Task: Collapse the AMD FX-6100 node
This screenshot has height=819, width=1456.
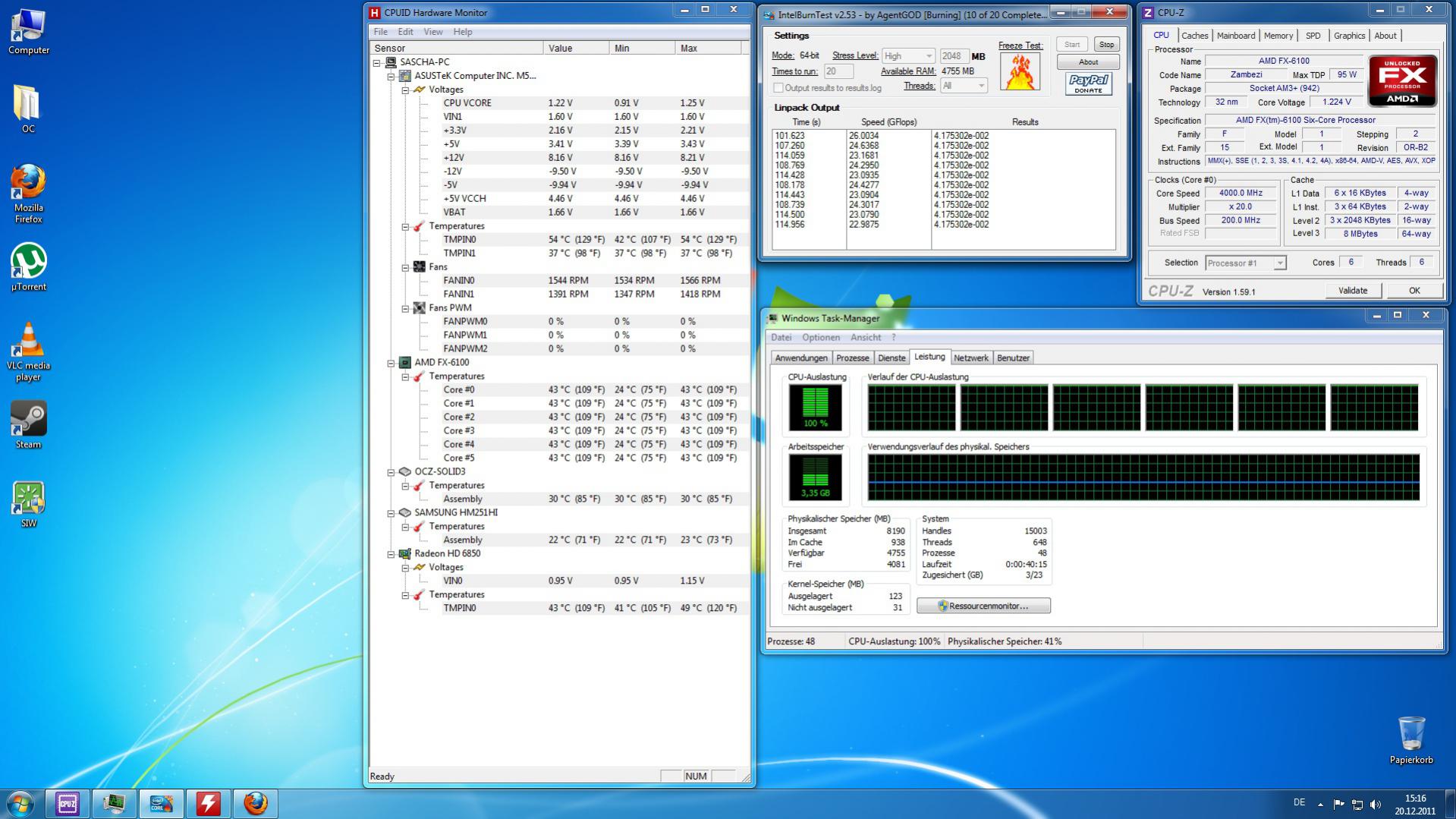Action: click(x=392, y=363)
